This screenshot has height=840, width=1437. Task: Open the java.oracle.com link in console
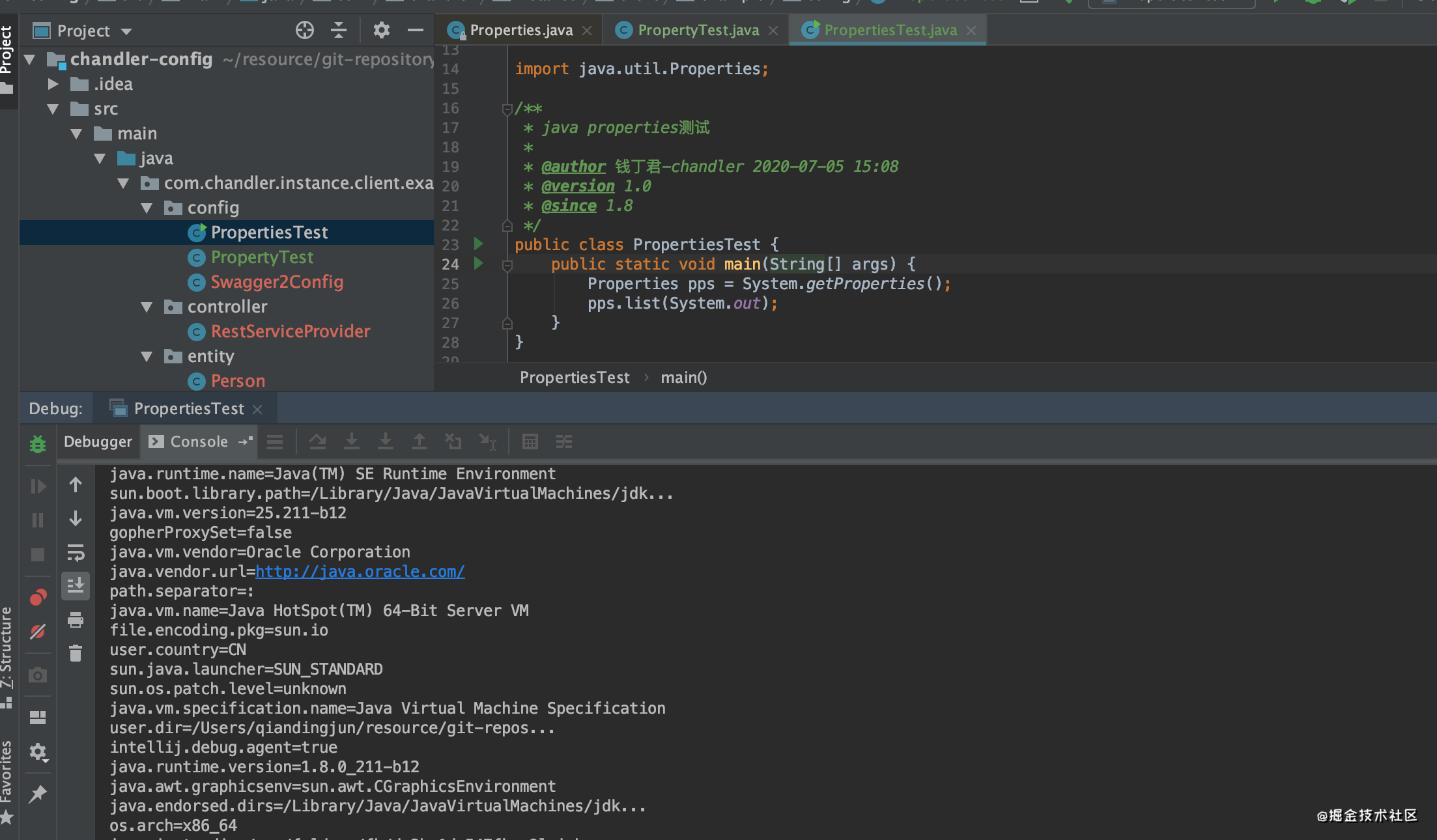click(x=360, y=572)
